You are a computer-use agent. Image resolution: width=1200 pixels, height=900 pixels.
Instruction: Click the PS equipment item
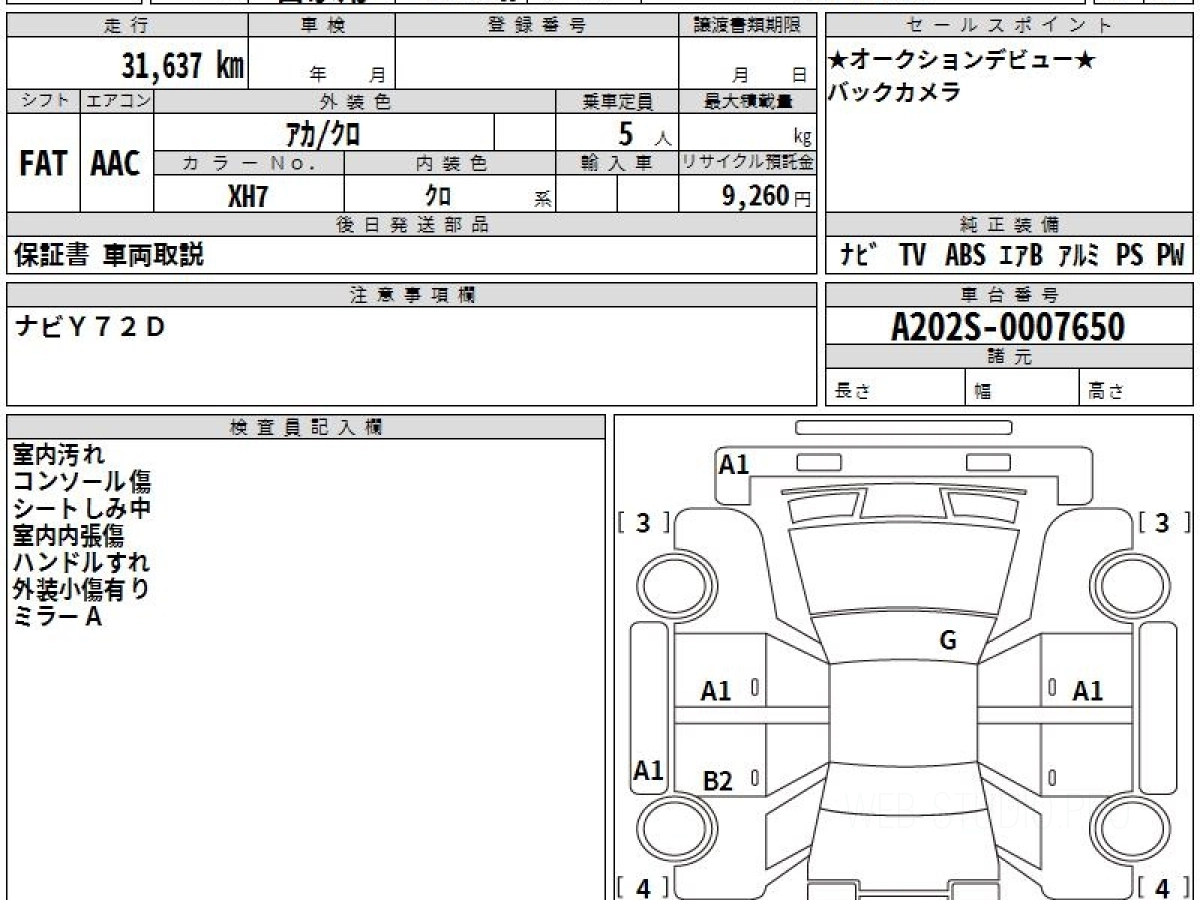point(1130,255)
